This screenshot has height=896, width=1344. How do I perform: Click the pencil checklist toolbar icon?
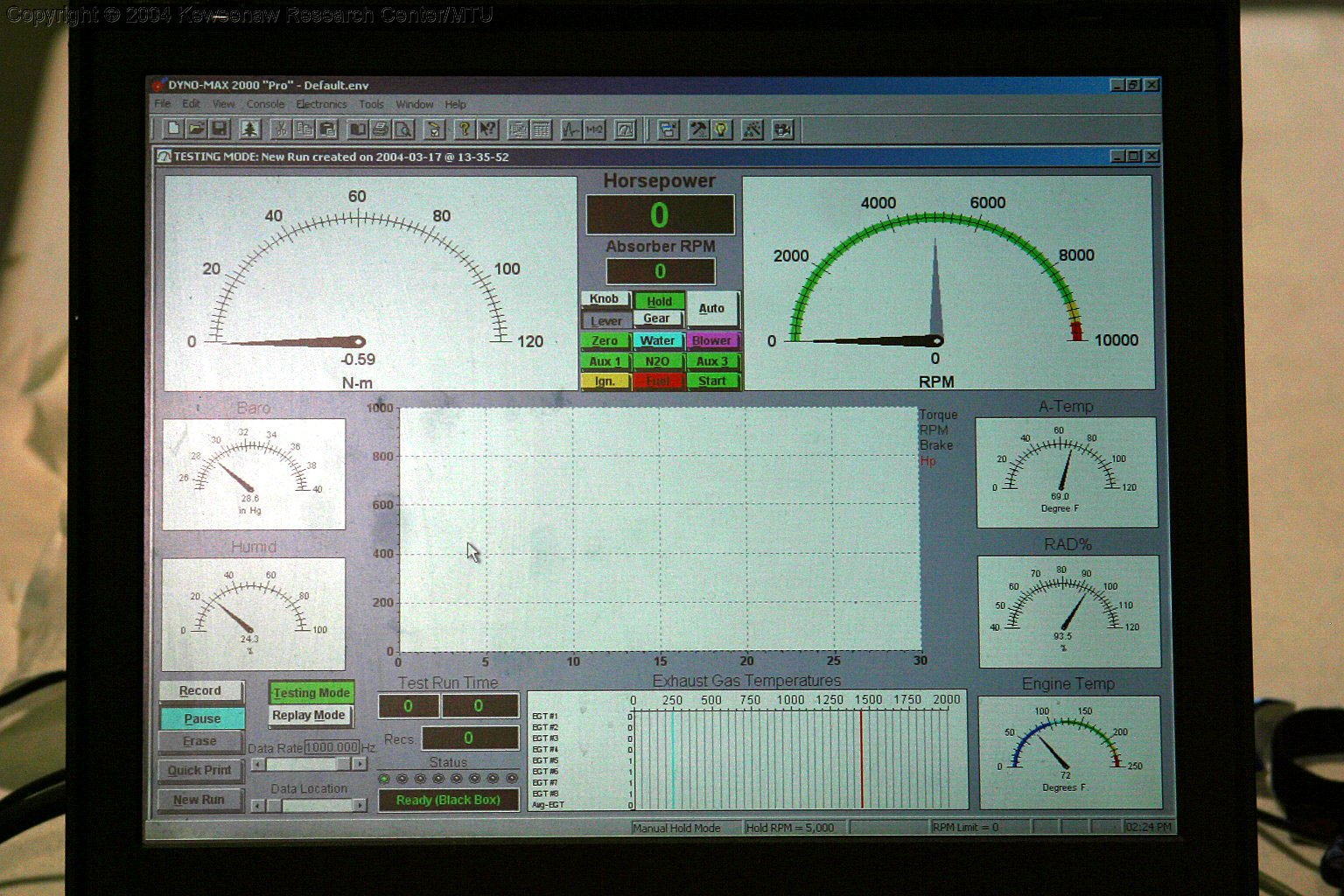pyautogui.click(x=435, y=129)
